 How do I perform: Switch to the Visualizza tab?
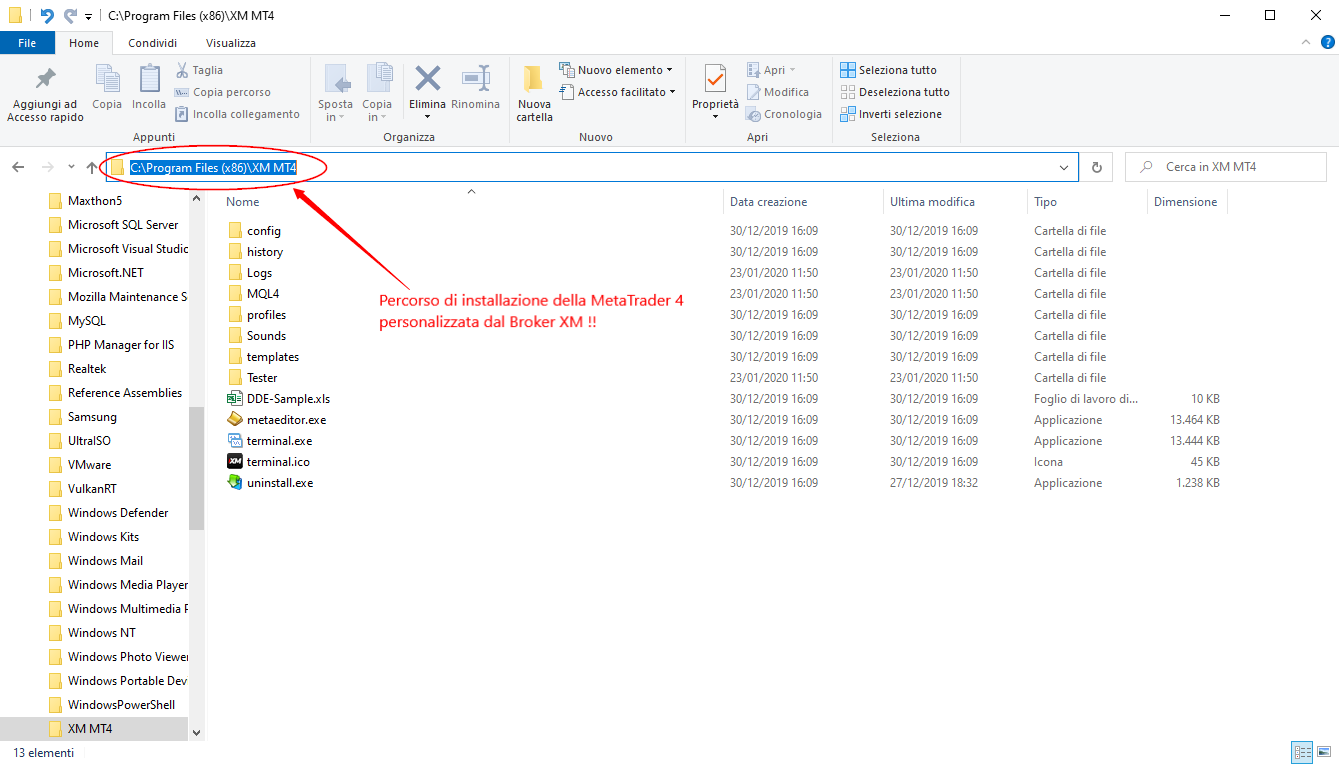tap(231, 43)
